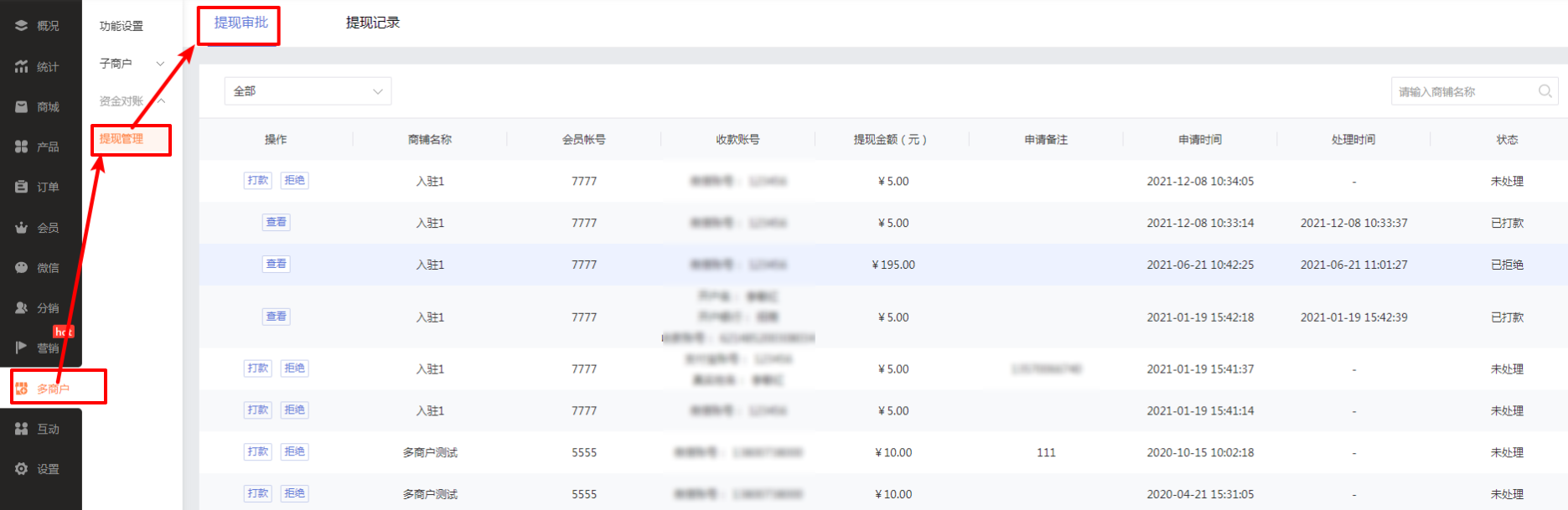Open the 全部 status filter dropdown
Image resolution: width=1568 pixels, height=510 pixels.
[x=308, y=91]
